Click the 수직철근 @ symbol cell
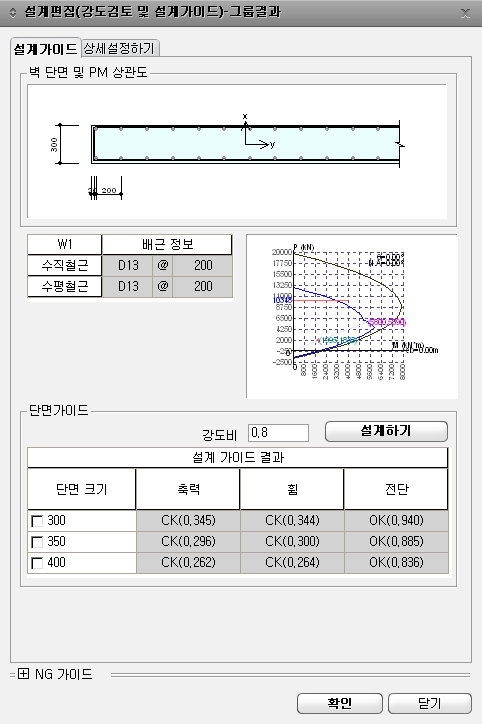This screenshot has height=724, width=482. [x=163, y=265]
